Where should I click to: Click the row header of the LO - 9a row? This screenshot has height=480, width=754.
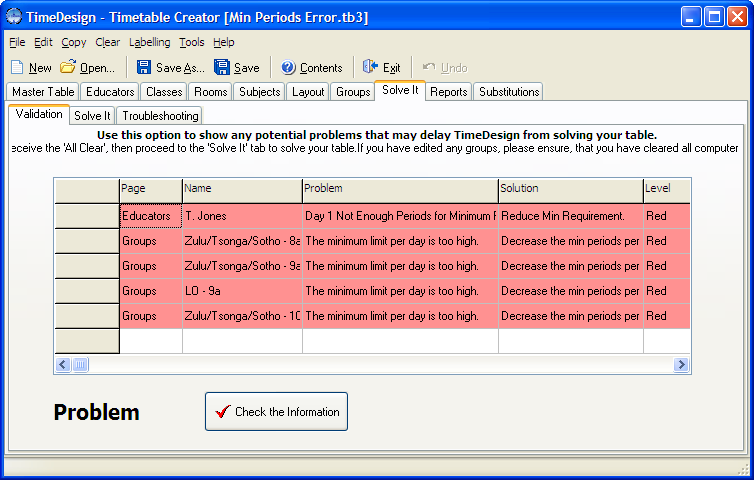(x=87, y=291)
